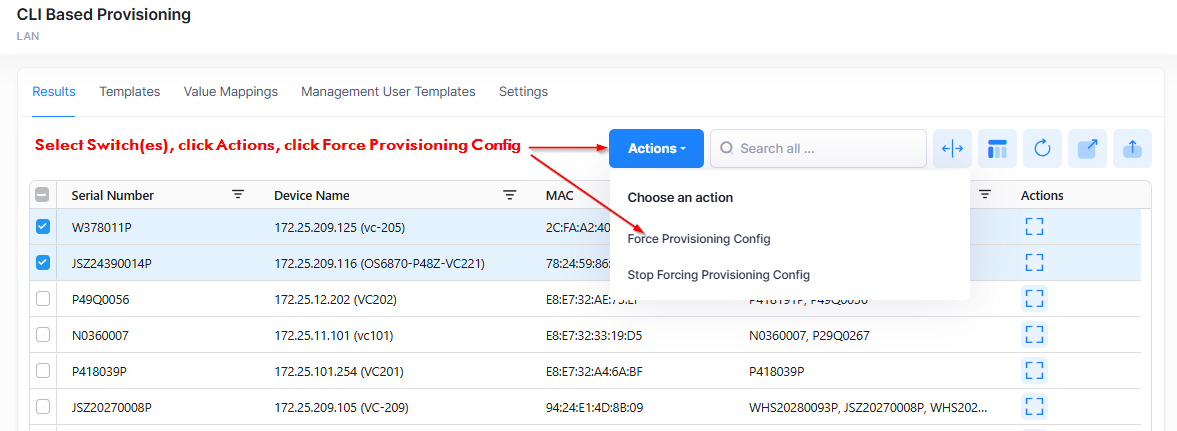Click the refresh results icon

1042,149
